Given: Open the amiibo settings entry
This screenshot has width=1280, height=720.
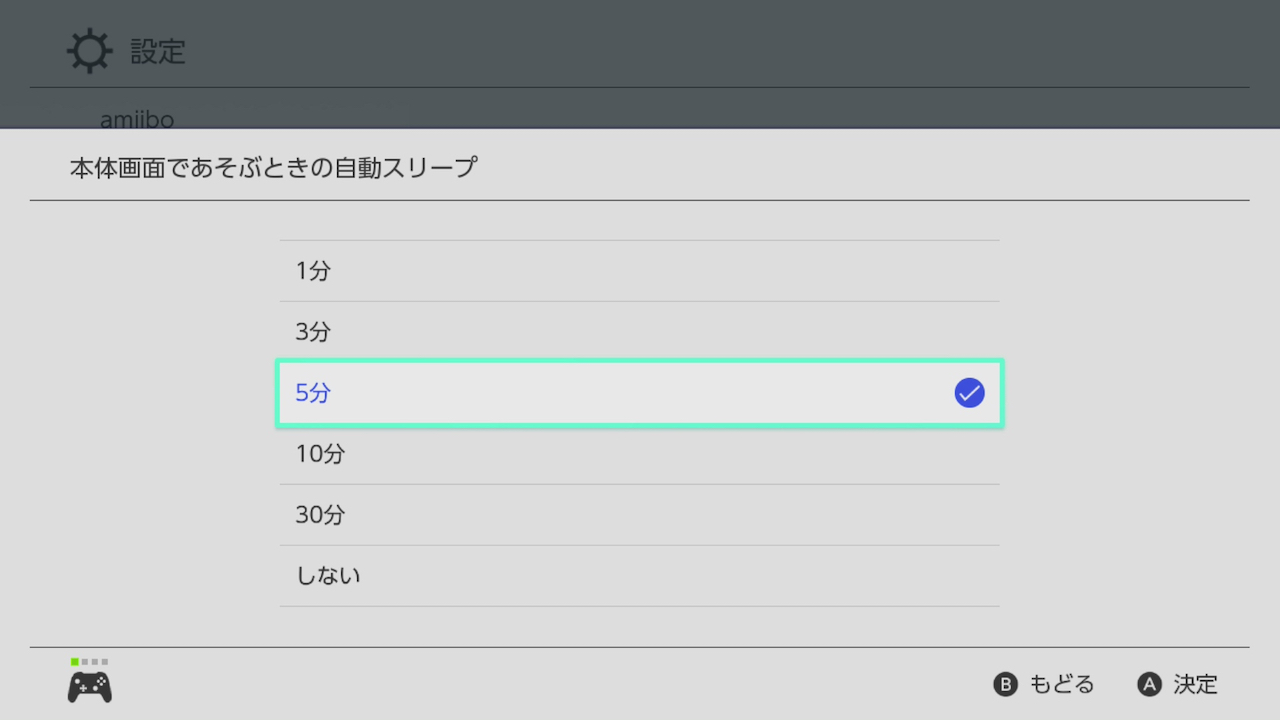Looking at the screenshot, I should [137, 120].
